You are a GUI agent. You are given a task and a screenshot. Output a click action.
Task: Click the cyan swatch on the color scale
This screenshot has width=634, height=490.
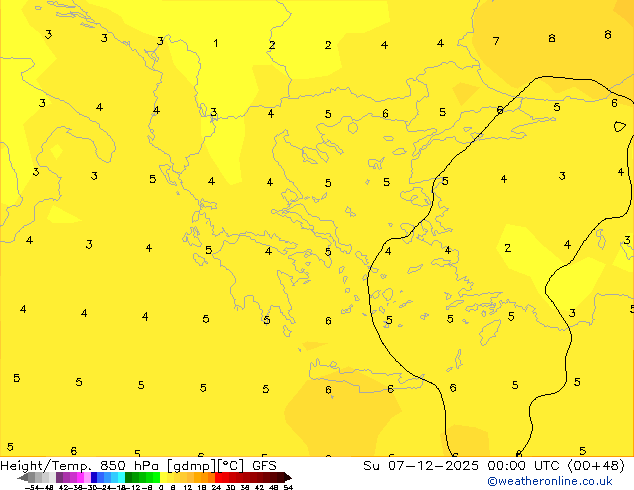[x=121, y=477]
